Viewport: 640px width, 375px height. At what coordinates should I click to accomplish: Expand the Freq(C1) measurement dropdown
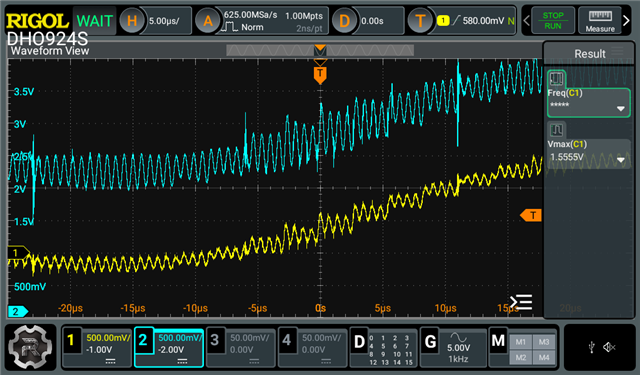click(x=620, y=109)
